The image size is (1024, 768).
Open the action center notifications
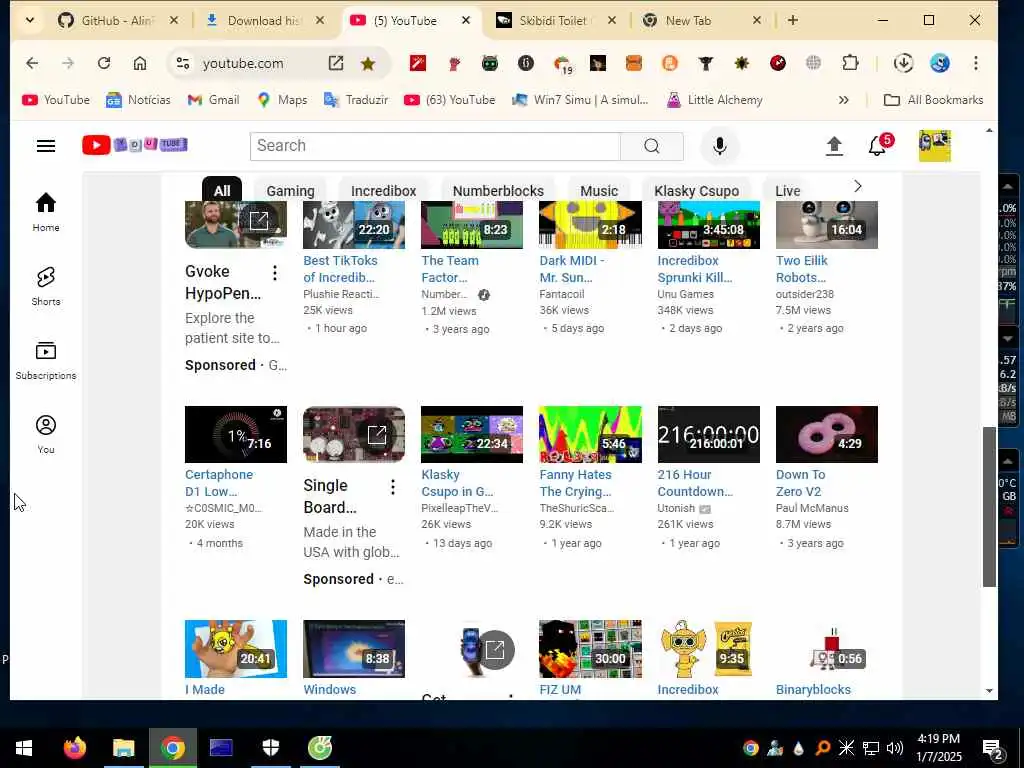[993, 748]
